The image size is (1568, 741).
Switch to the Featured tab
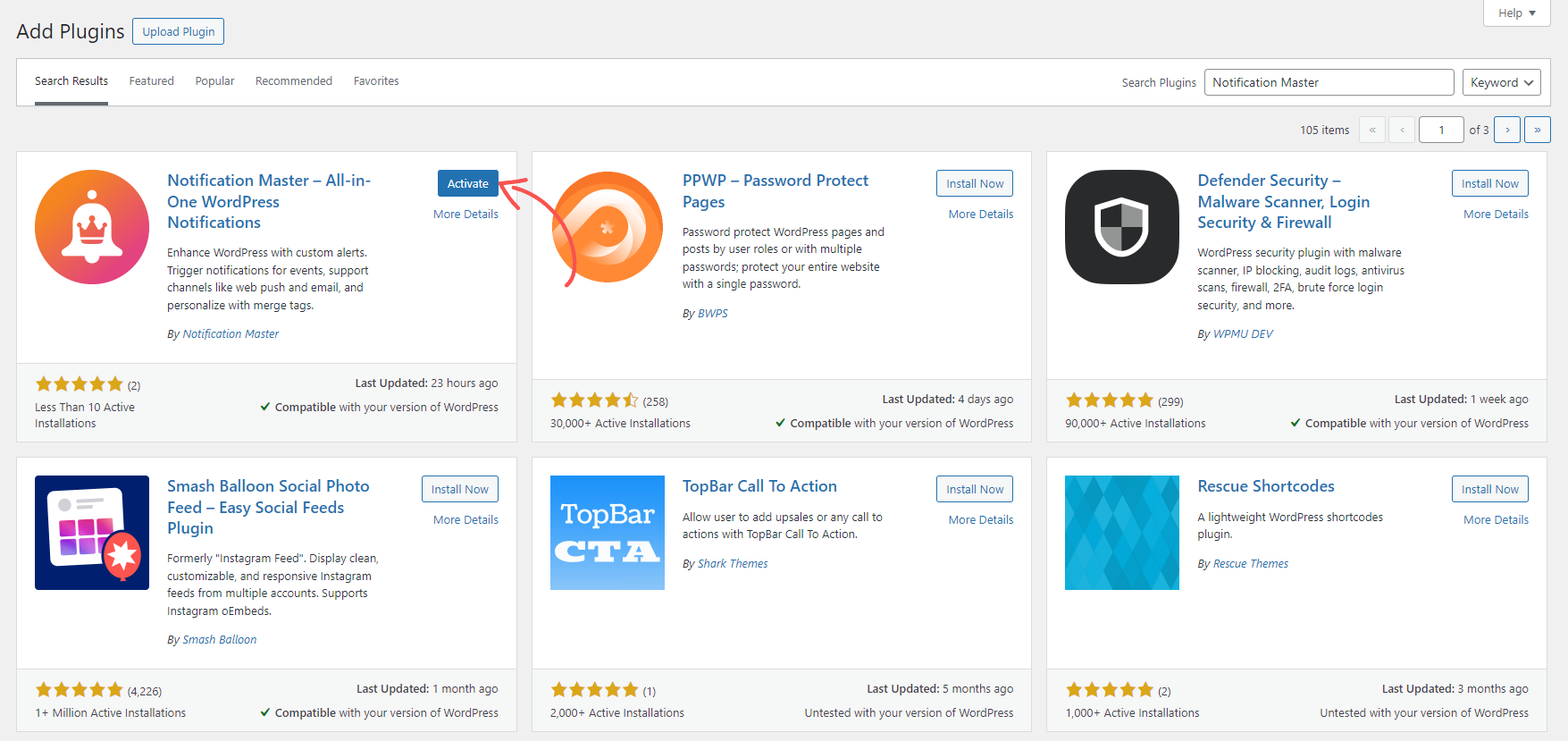(152, 80)
